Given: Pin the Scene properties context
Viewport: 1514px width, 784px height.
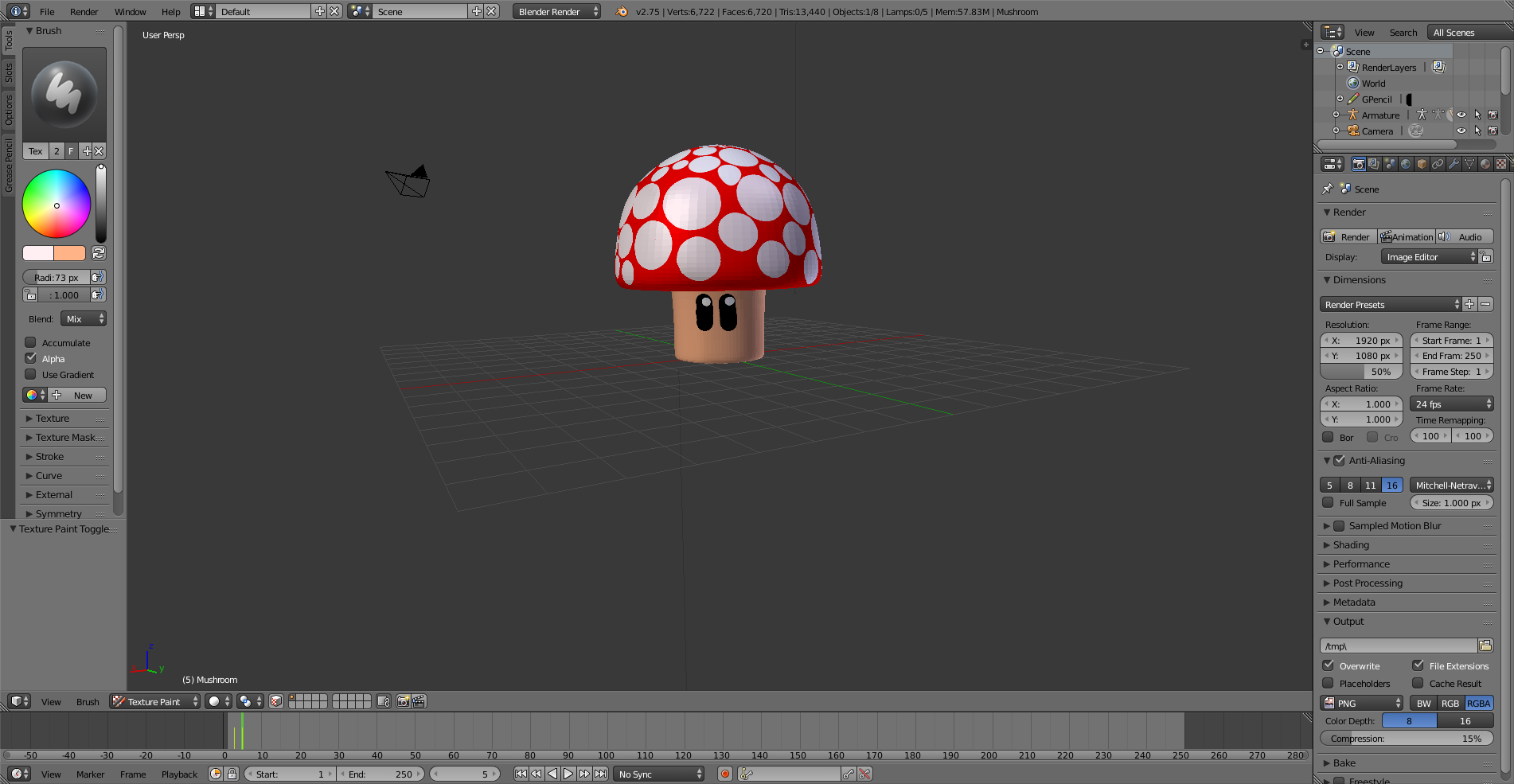Looking at the screenshot, I should click(1327, 189).
